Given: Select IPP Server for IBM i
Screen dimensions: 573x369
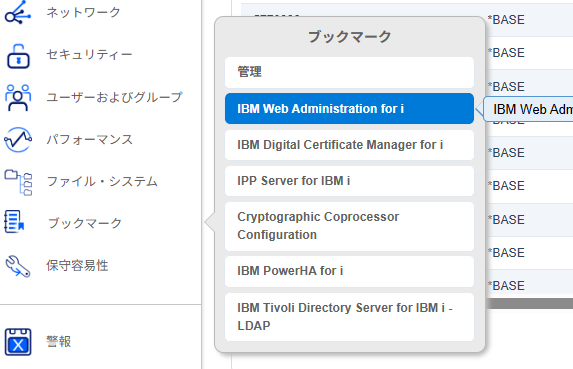Looking at the screenshot, I should tap(349, 181).
